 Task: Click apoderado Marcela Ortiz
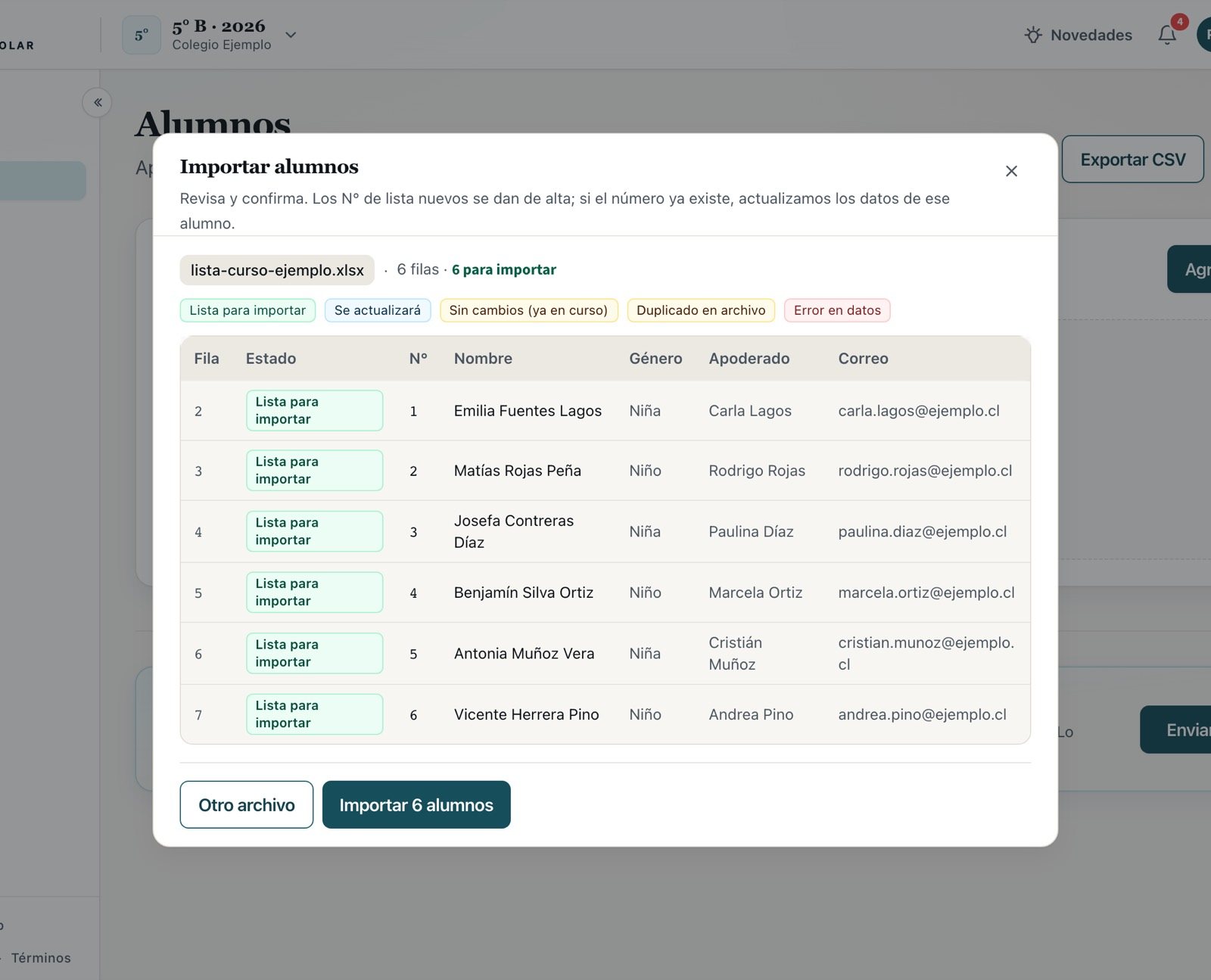point(755,593)
